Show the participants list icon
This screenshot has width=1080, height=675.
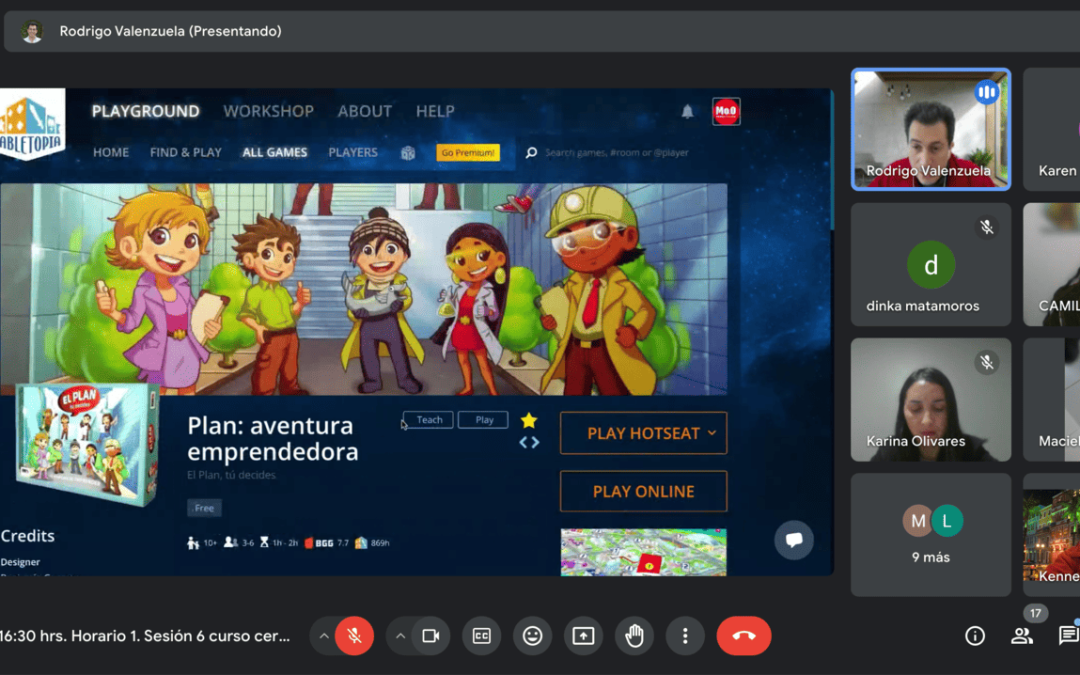1021,636
